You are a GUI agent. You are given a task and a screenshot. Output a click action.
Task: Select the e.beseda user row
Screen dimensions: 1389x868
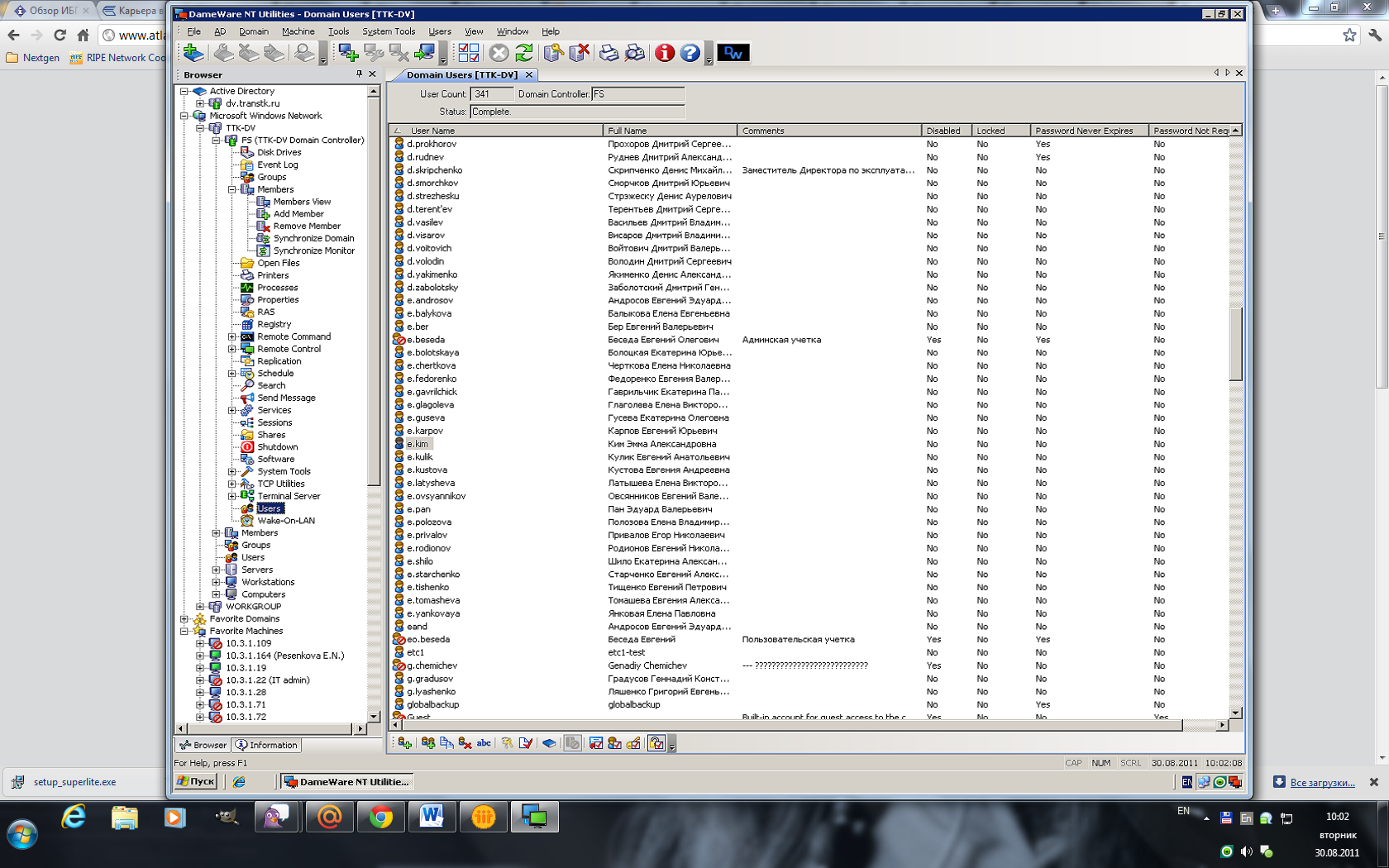(x=810, y=340)
